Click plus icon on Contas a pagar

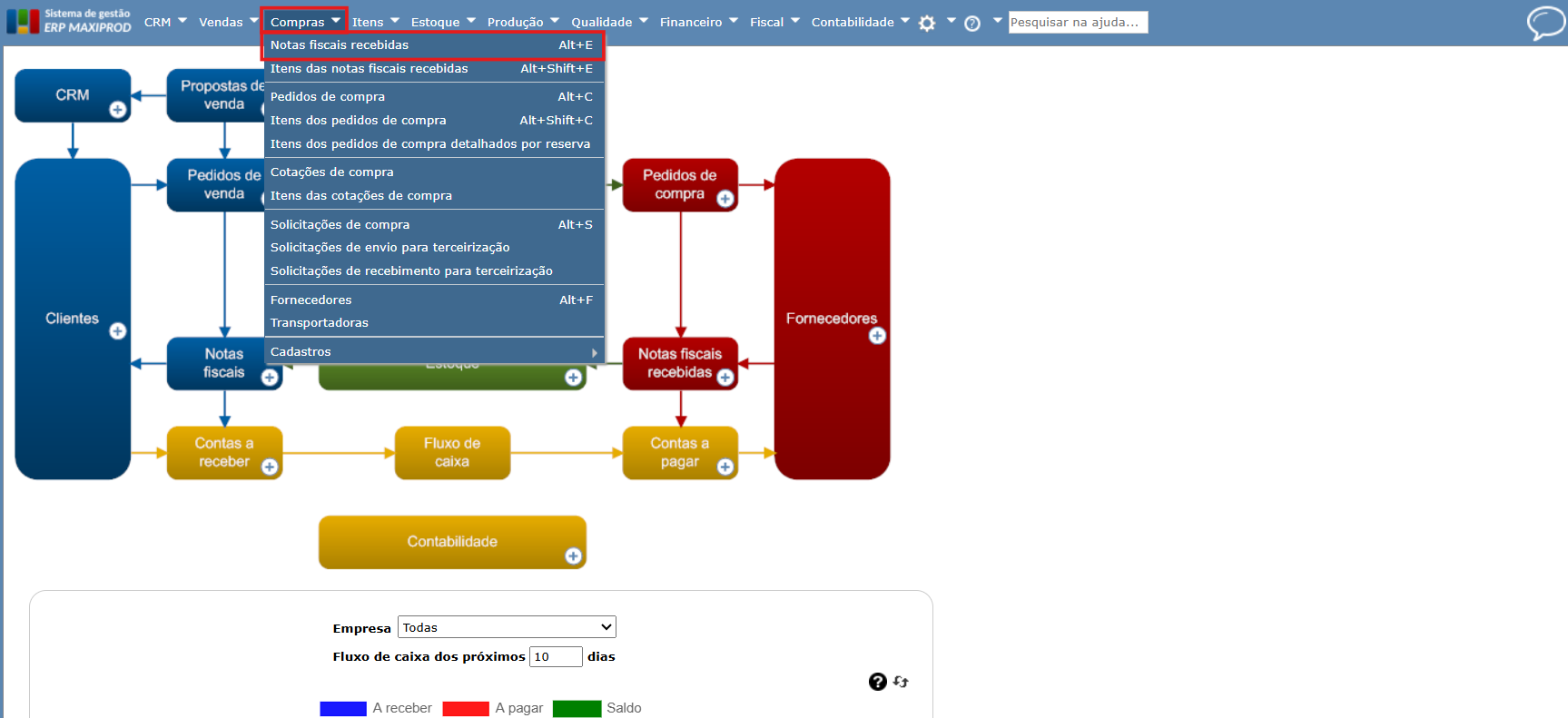click(x=725, y=467)
